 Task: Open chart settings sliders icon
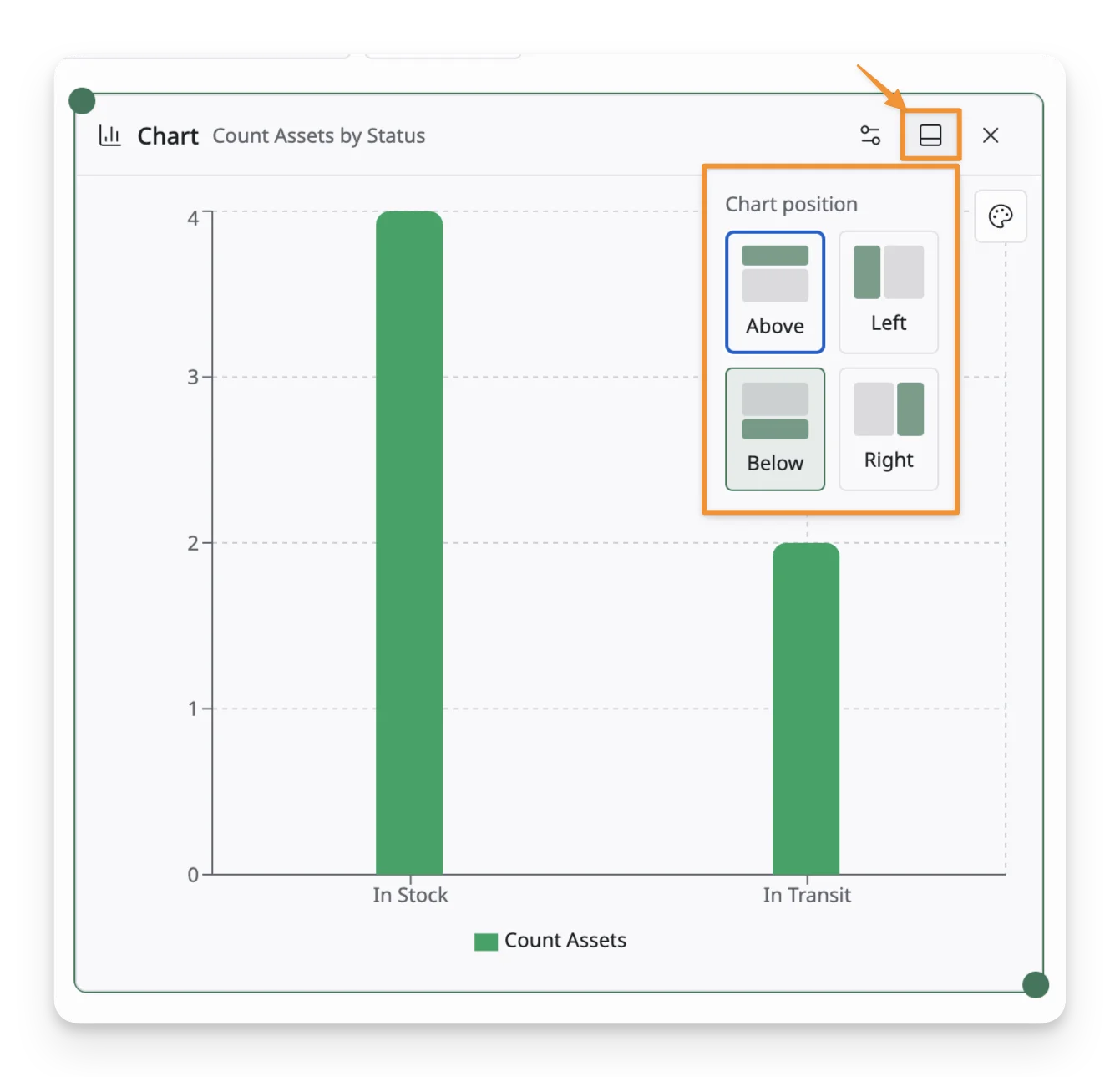[870, 135]
